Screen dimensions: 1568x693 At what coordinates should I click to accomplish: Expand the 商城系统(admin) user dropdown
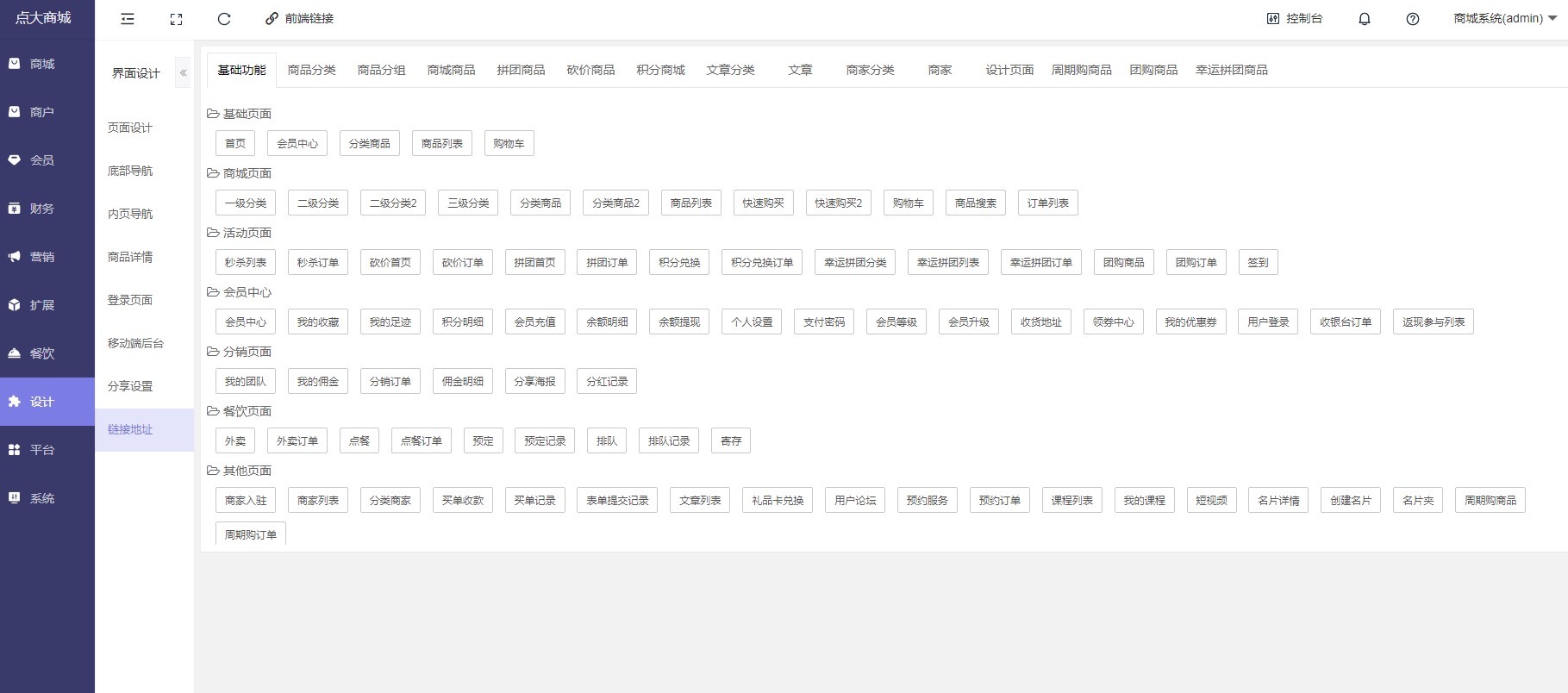coord(1505,18)
